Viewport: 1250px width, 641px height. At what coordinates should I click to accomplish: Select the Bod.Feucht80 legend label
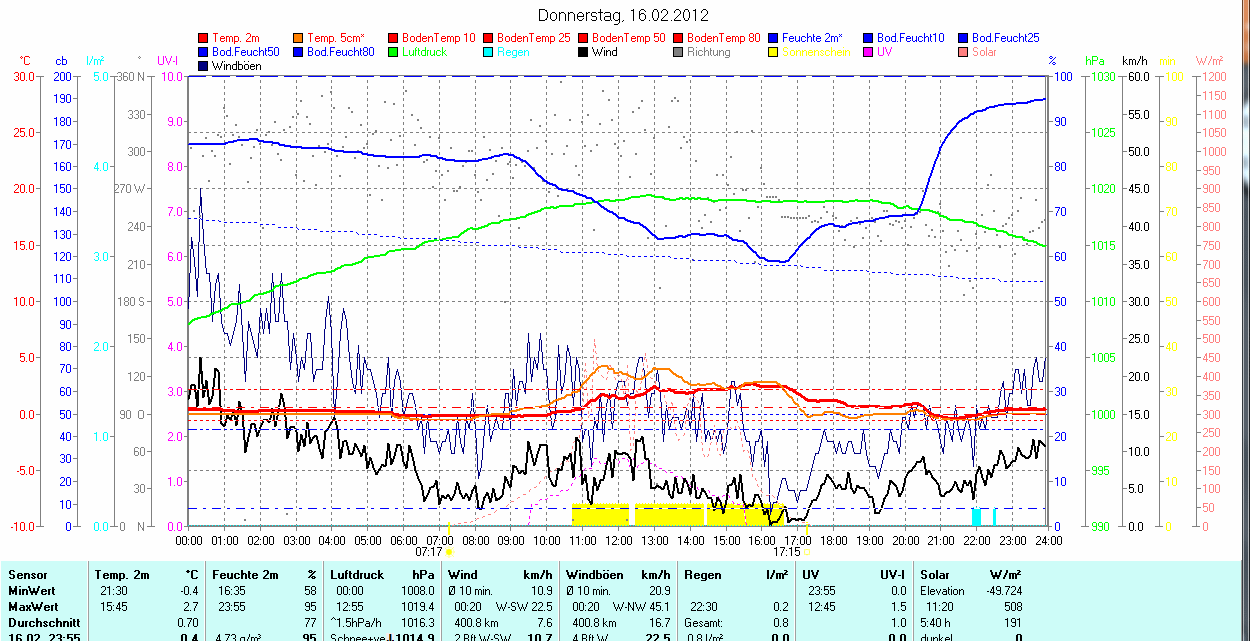(340, 52)
